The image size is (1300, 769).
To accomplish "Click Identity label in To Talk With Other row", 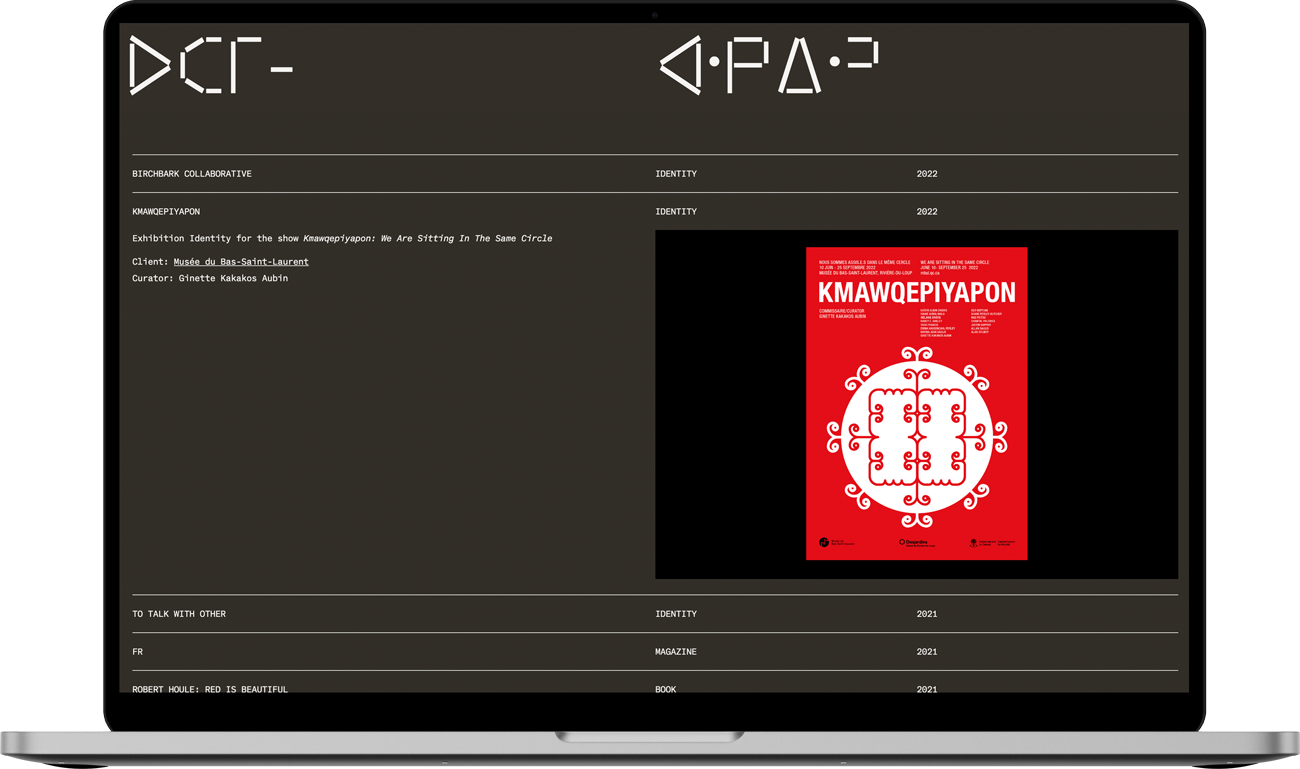I will [676, 614].
